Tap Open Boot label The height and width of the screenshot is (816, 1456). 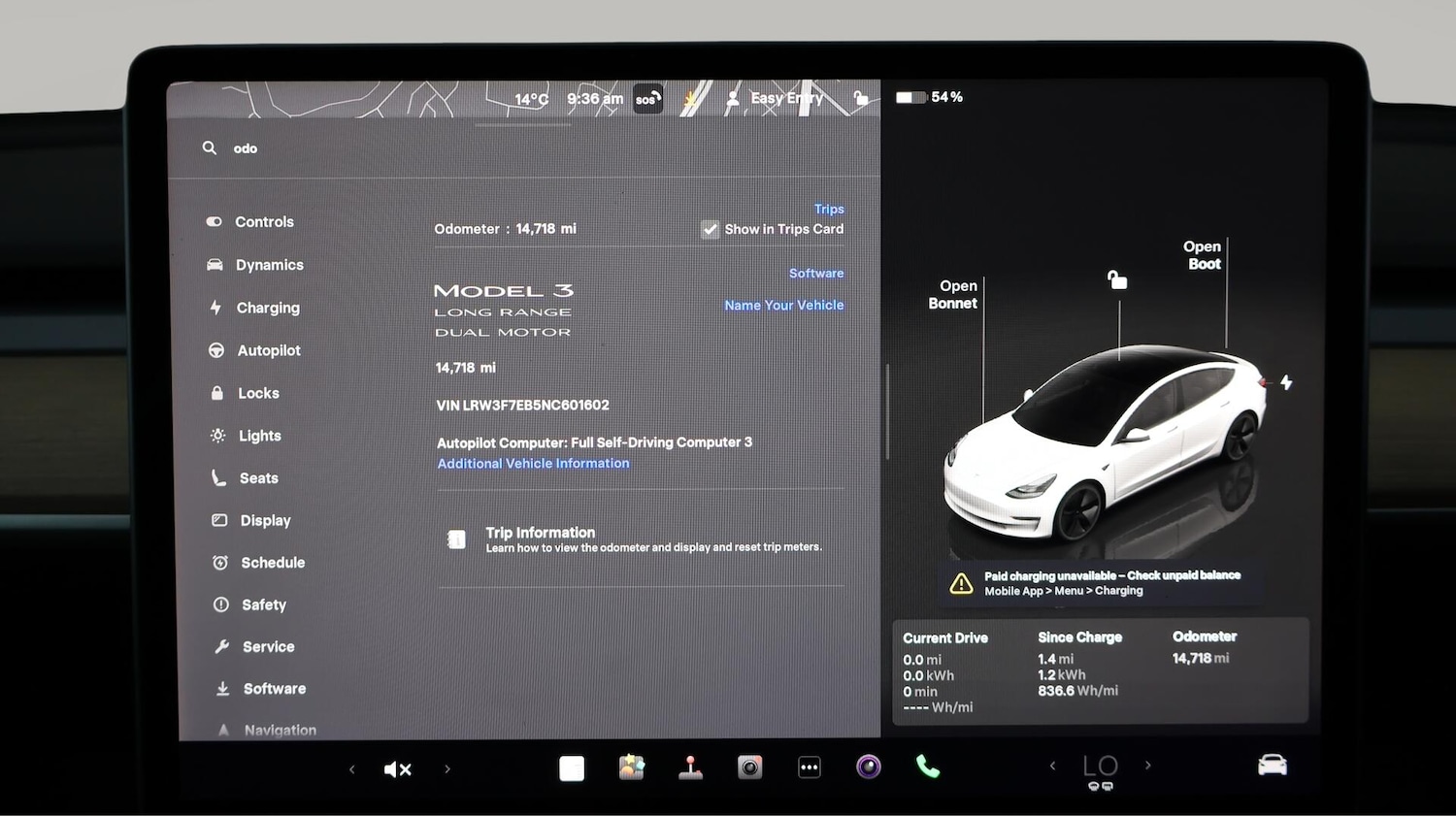(x=1204, y=255)
